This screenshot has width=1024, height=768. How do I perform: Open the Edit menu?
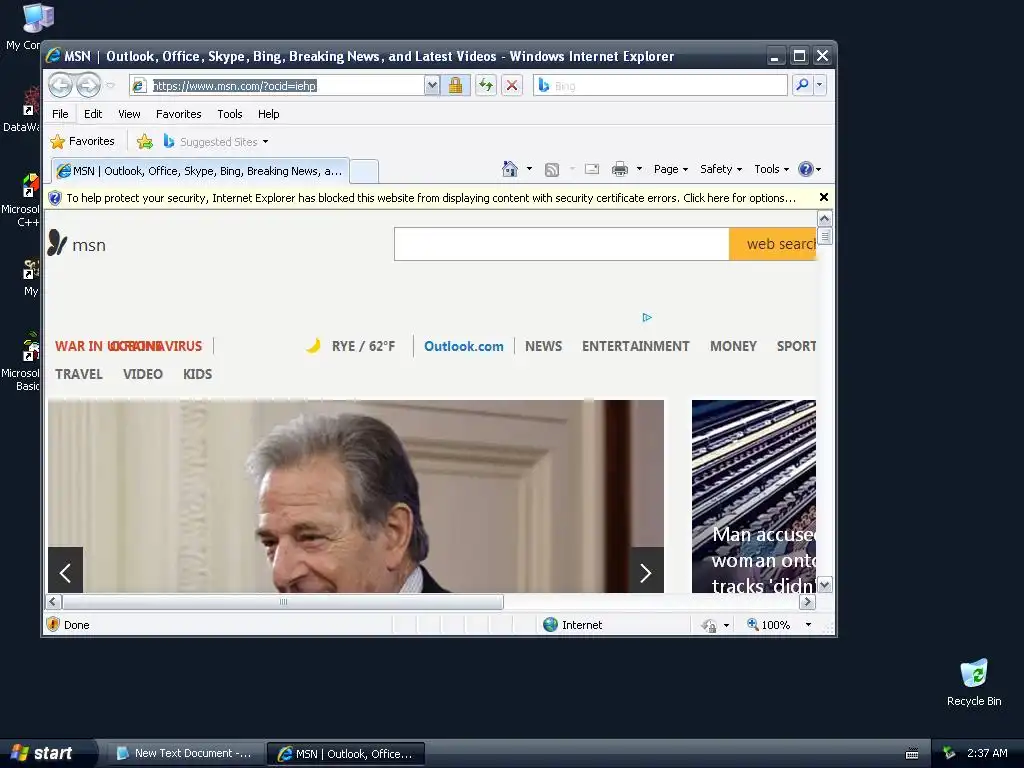(x=93, y=114)
